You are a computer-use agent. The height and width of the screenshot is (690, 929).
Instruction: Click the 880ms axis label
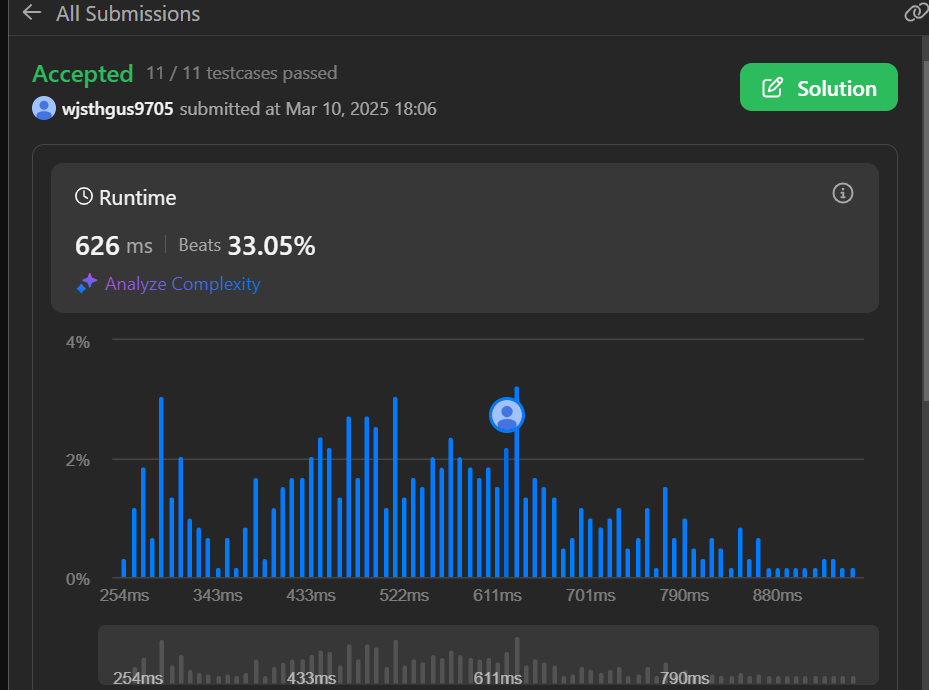(x=777, y=595)
